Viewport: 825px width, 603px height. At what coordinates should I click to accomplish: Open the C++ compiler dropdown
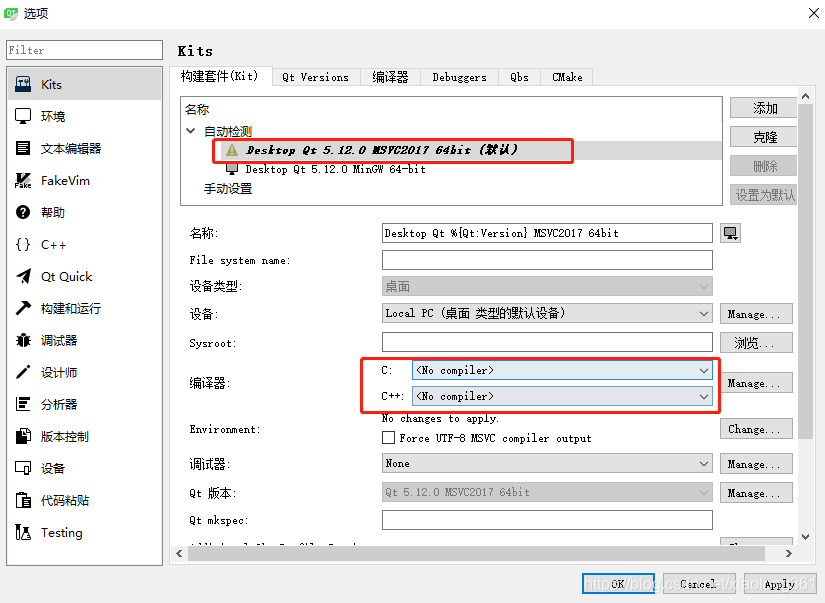562,396
